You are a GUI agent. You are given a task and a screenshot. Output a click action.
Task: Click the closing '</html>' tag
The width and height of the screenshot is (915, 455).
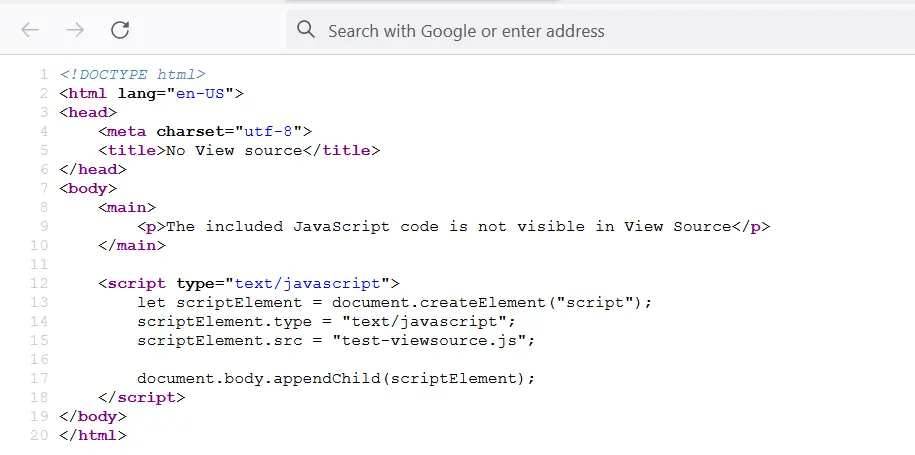(93, 435)
